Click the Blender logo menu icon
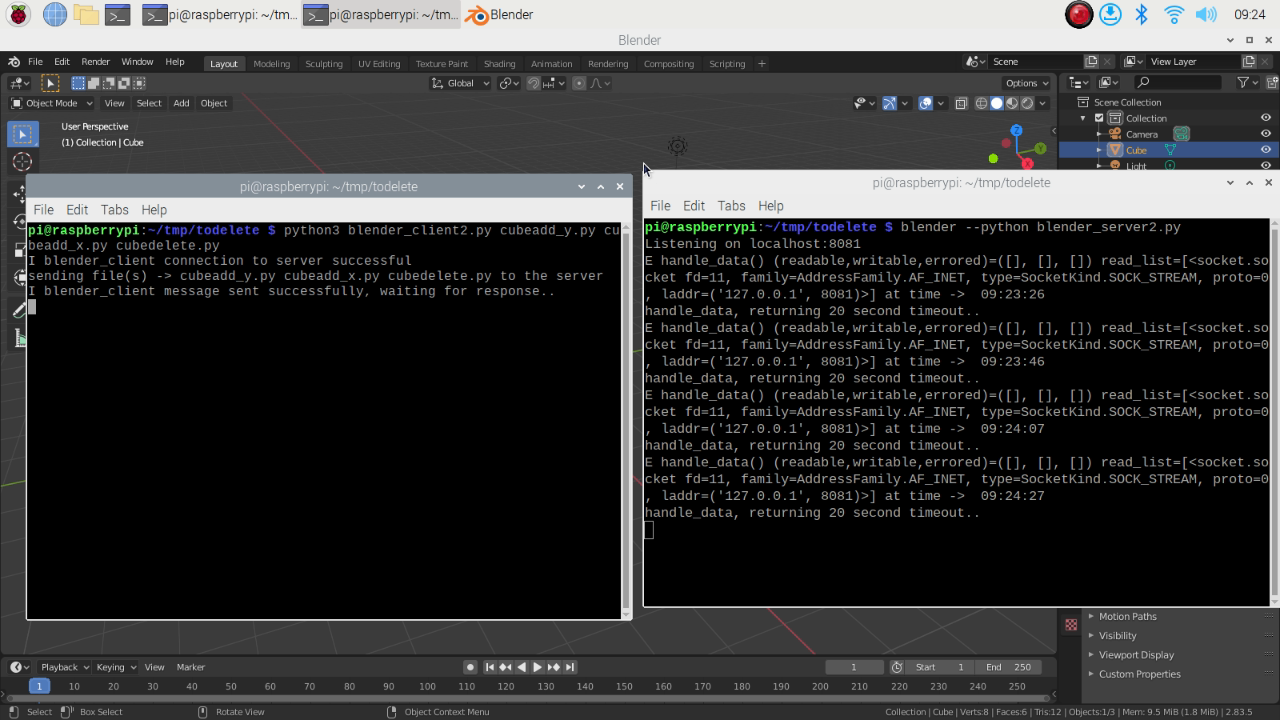1280x720 pixels. 13,62
